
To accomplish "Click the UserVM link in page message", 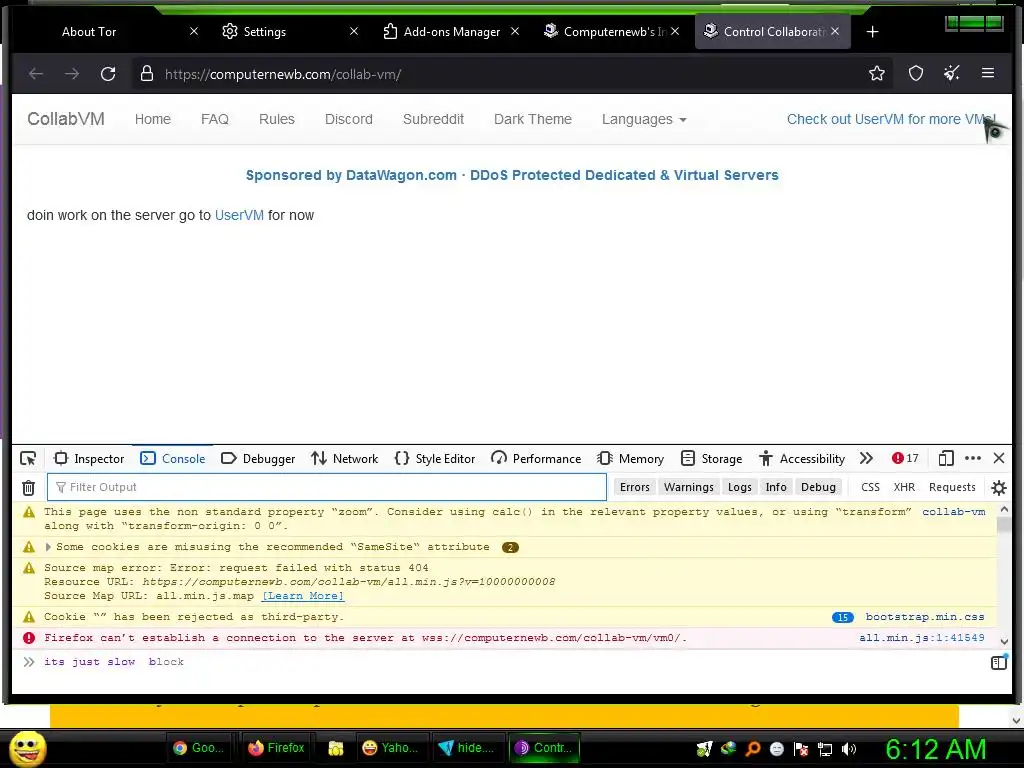I will (239, 215).
